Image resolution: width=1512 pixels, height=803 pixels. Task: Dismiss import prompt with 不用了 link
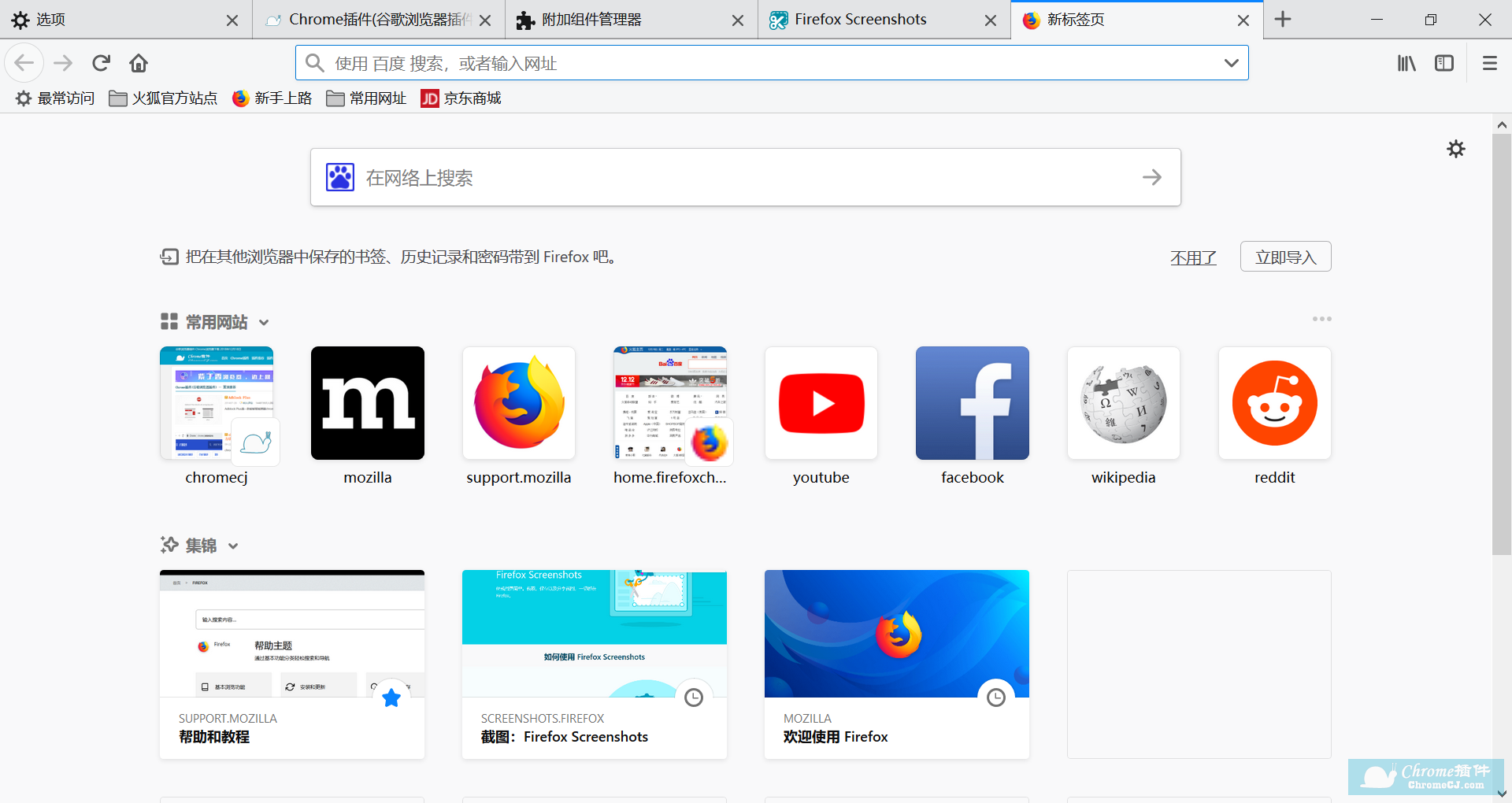pyautogui.click(x=1193, y=257)
